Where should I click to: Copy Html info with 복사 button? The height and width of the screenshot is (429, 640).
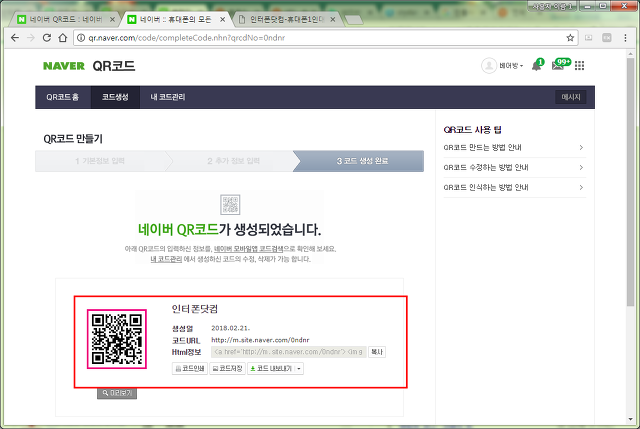(x=377, y=352)
